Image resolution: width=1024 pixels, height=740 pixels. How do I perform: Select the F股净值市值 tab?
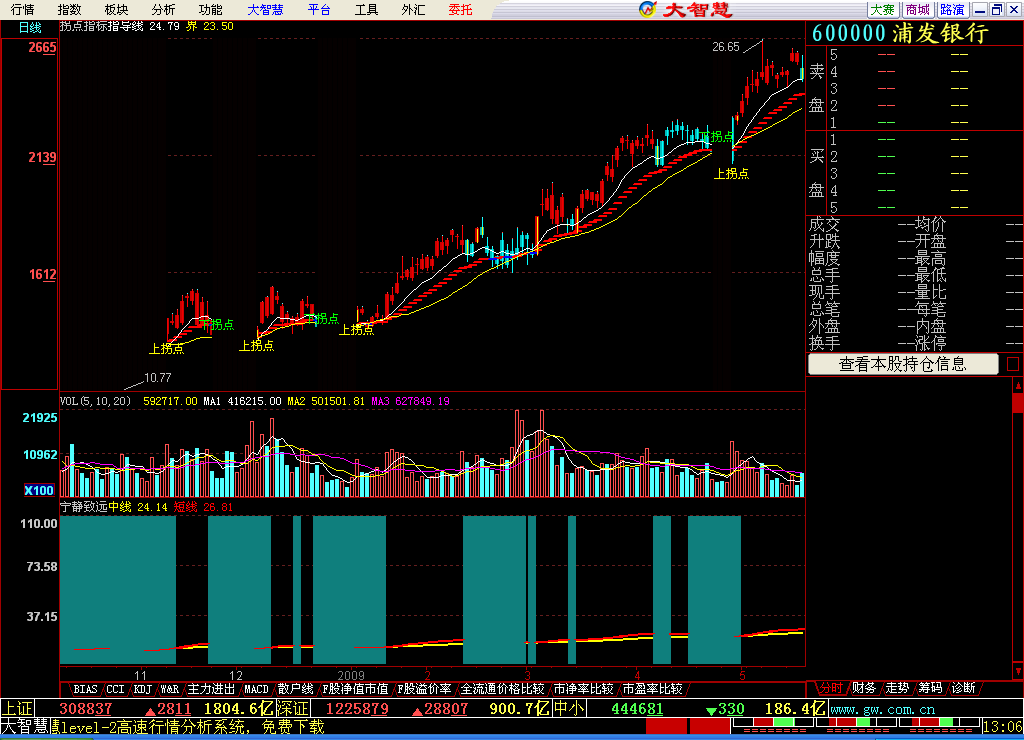[x=355, y=689]
